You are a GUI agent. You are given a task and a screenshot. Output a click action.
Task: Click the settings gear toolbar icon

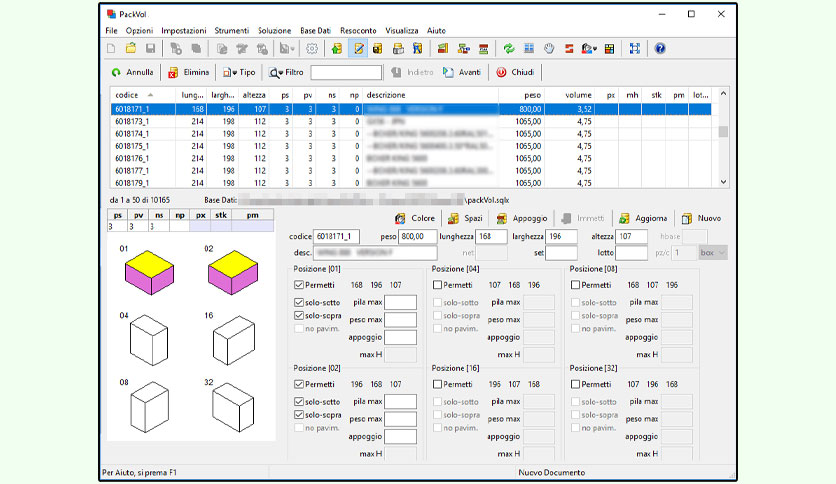(x=312, y=49)
